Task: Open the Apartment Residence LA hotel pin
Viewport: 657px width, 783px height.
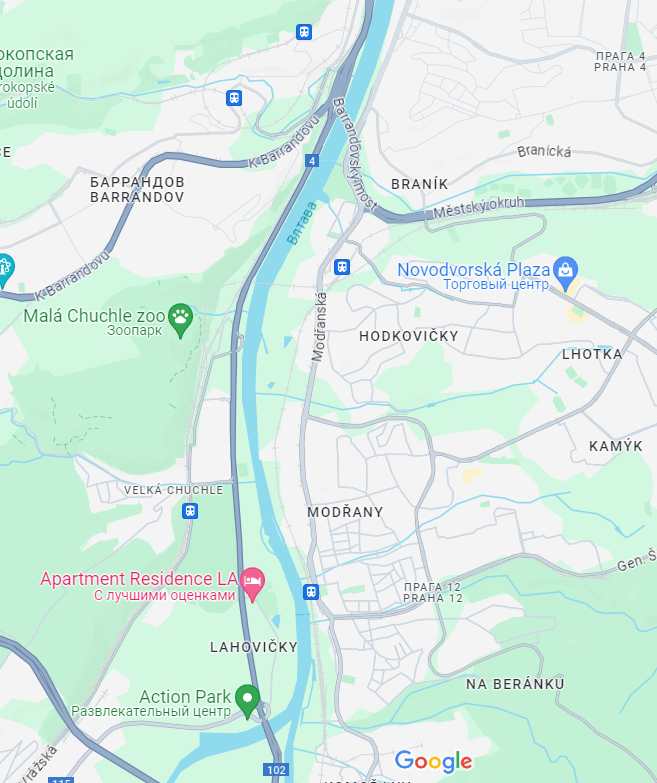Action: click(x=253, y=584)
